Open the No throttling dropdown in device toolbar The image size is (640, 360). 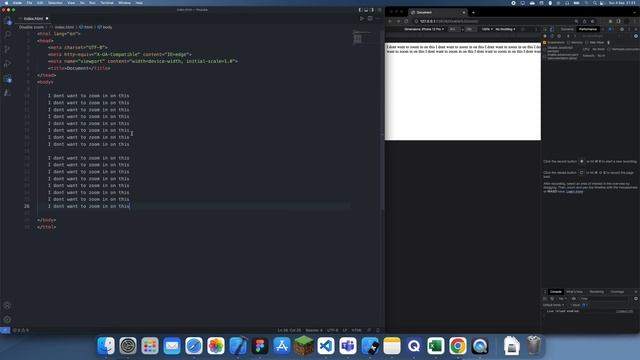tap(505, 29)
